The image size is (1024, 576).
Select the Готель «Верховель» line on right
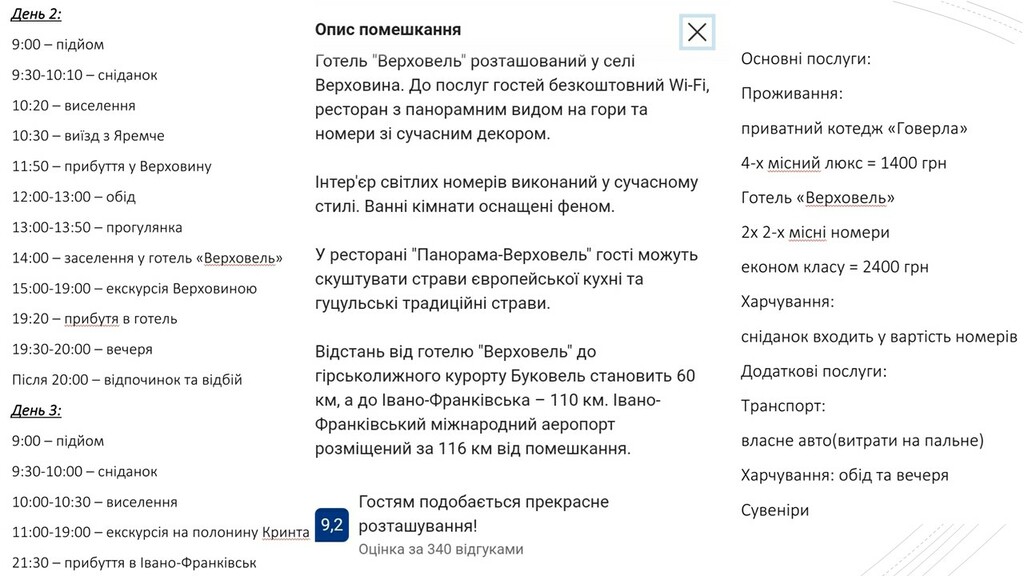(x=817, y=198)
